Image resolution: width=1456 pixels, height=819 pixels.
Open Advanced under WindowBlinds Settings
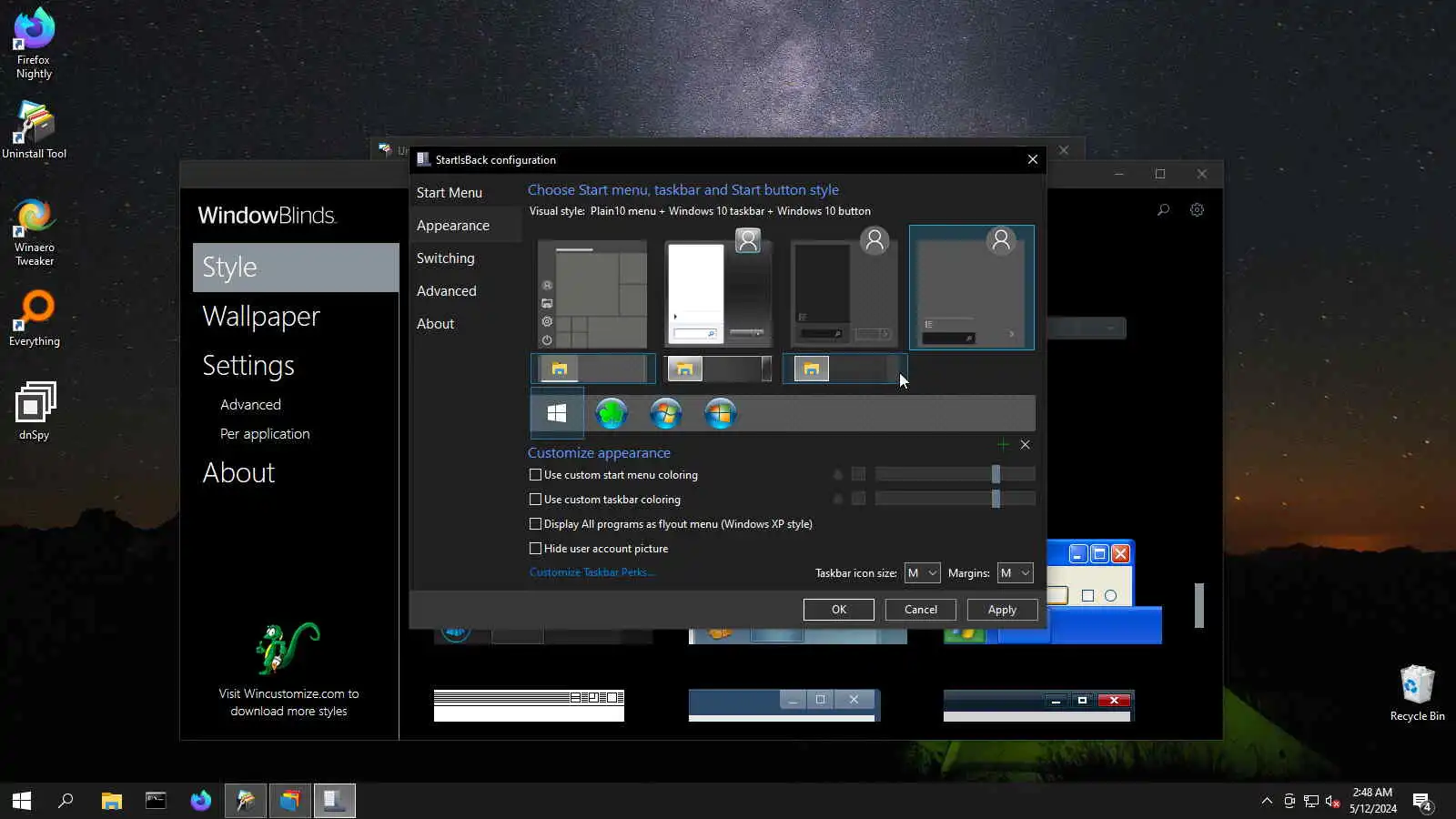click(250, 405)
